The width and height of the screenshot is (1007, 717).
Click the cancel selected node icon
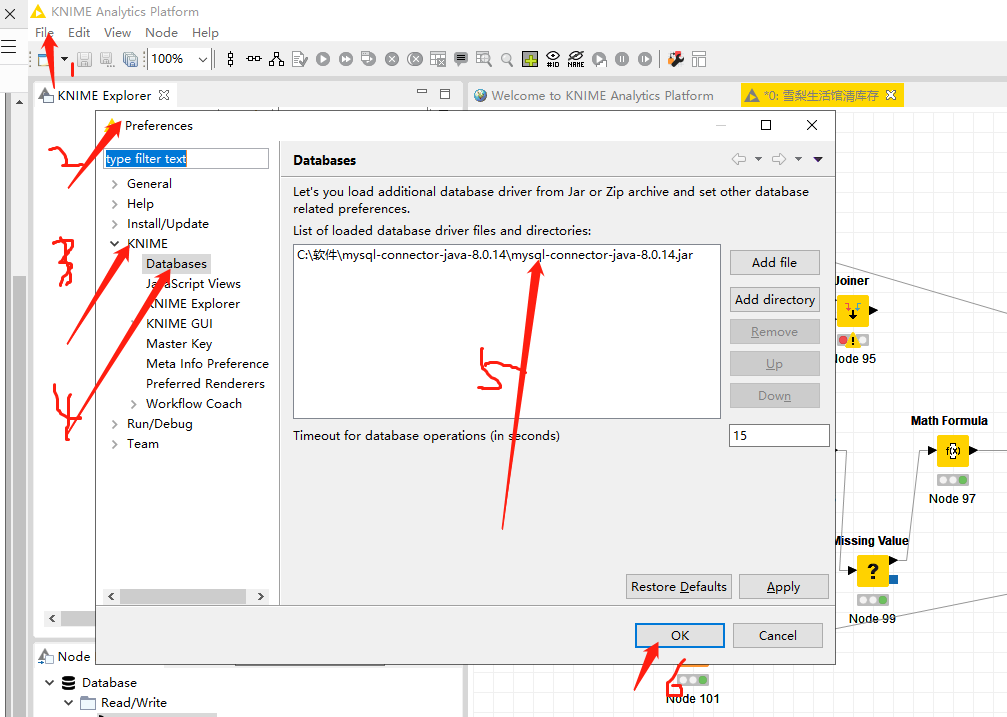[392, 60]
